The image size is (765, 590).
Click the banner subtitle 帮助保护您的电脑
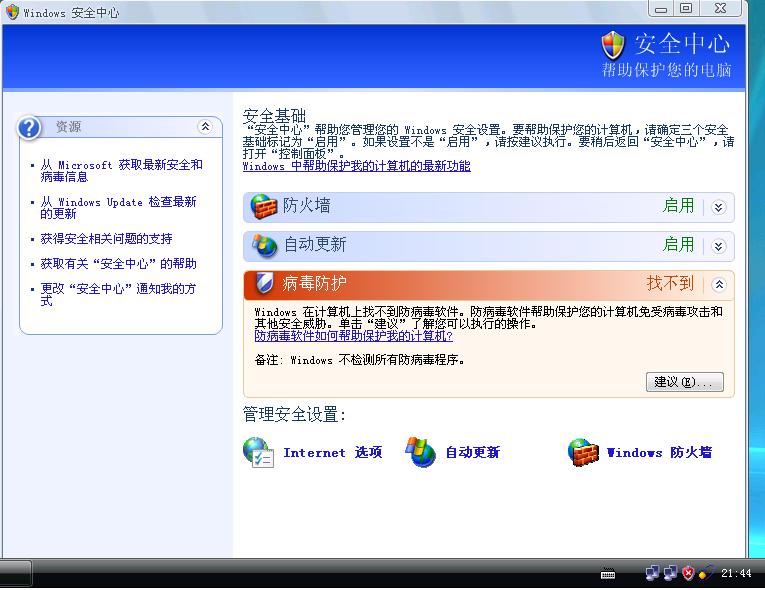tap(666, 70)
